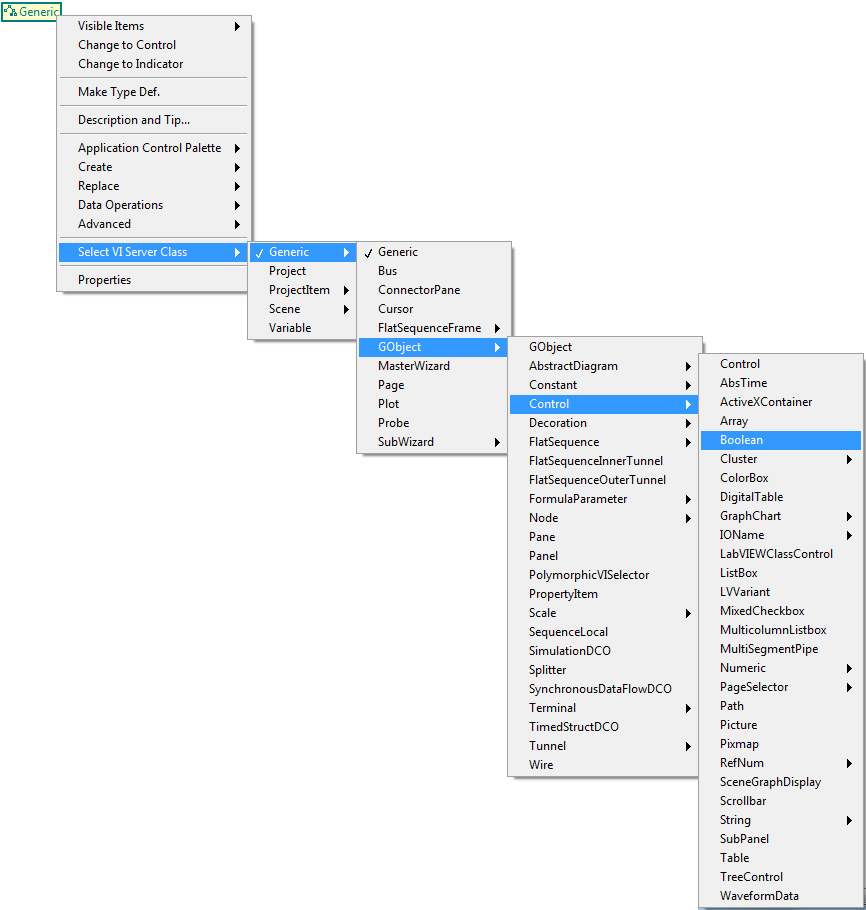Open highlighted GObject submenu entry
Image resolution: width=866 pixels, height=910 pixels.
coord(434,347)
